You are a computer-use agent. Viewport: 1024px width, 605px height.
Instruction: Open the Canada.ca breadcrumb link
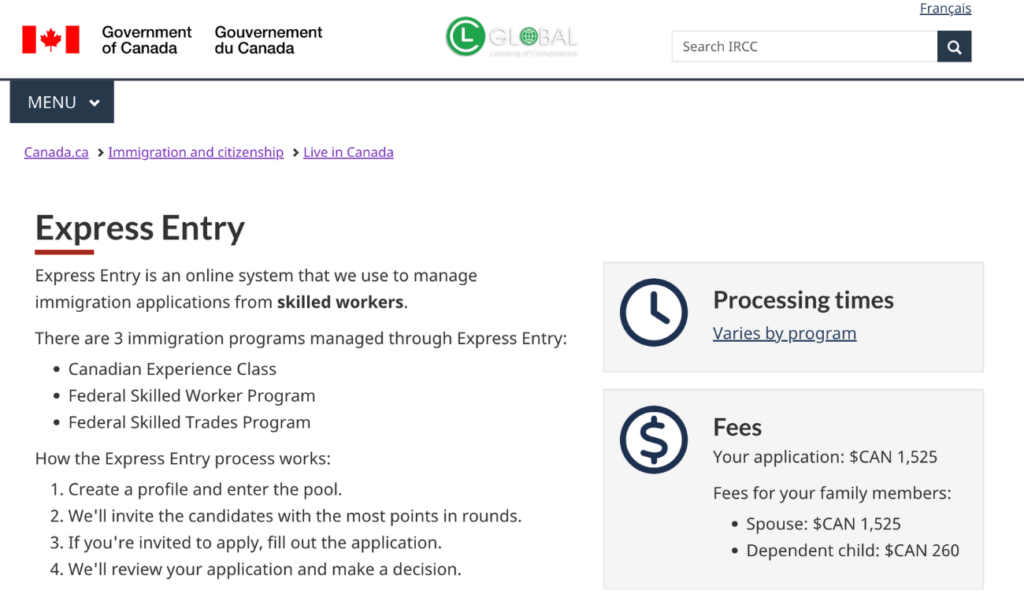pos(56,153)
